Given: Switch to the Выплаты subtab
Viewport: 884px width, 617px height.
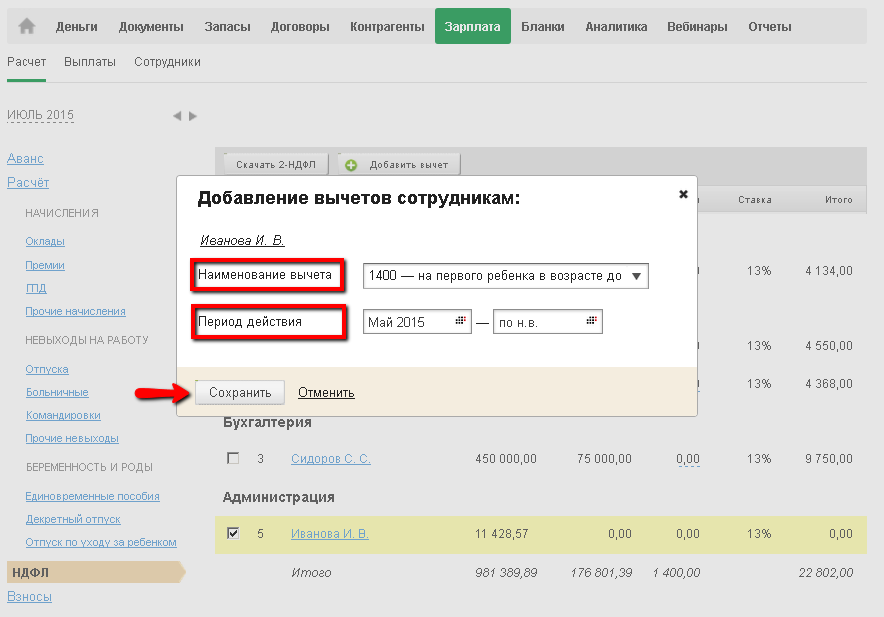Looking at the screenshot, I should coord(90,62).
